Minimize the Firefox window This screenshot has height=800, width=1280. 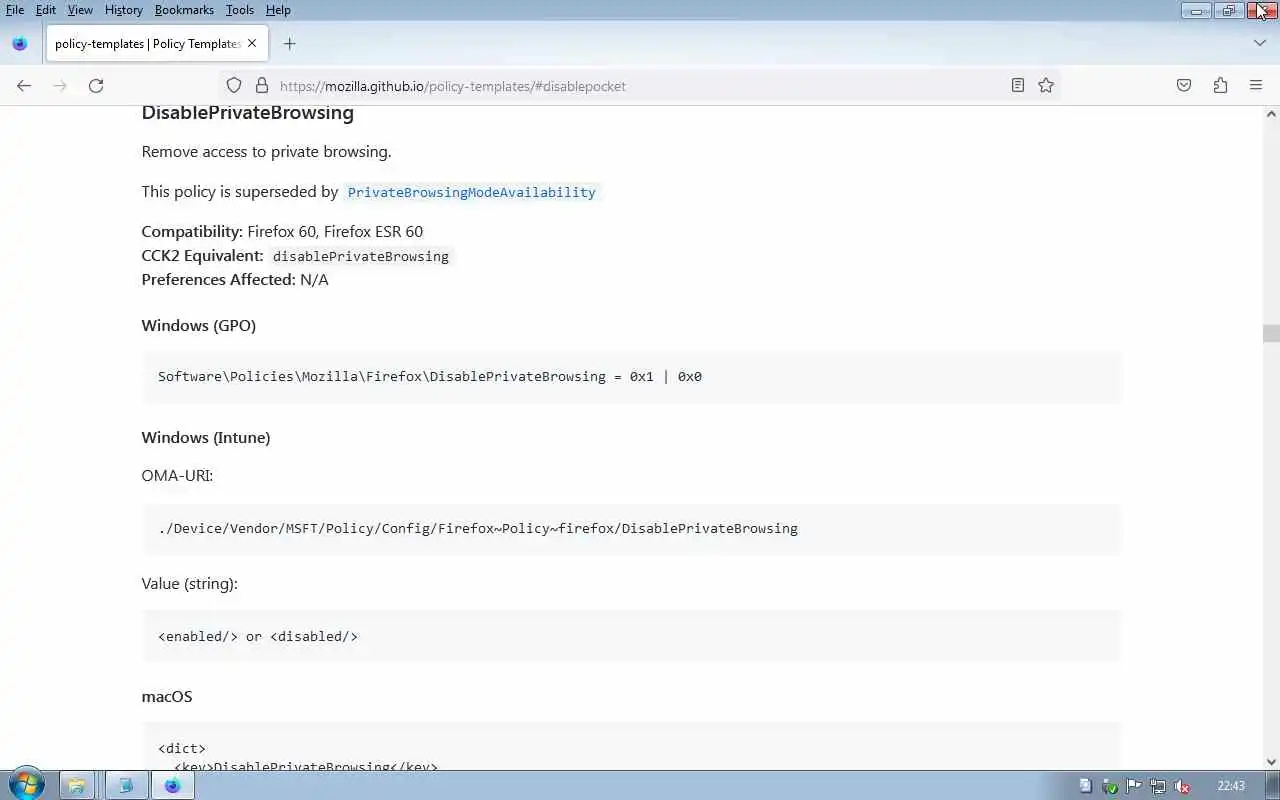(x=1196, y=10)
